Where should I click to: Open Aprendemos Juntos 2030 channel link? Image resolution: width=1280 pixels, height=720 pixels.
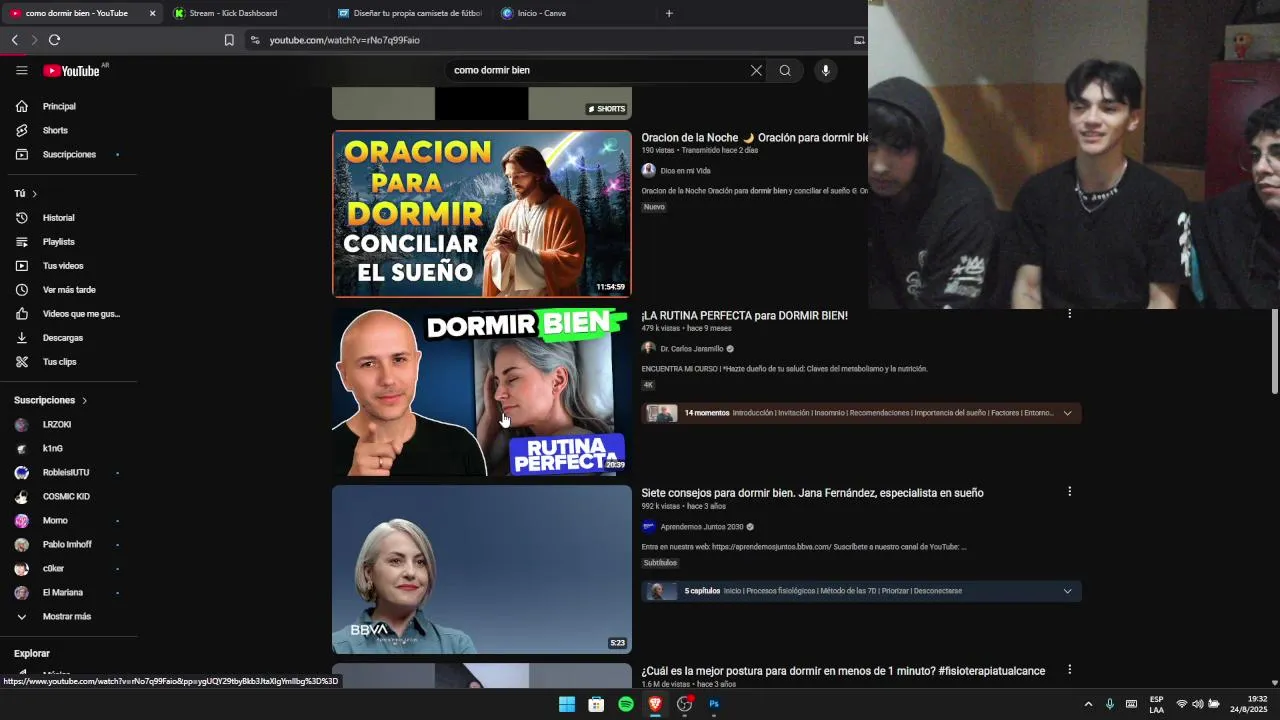click(702, 527)
